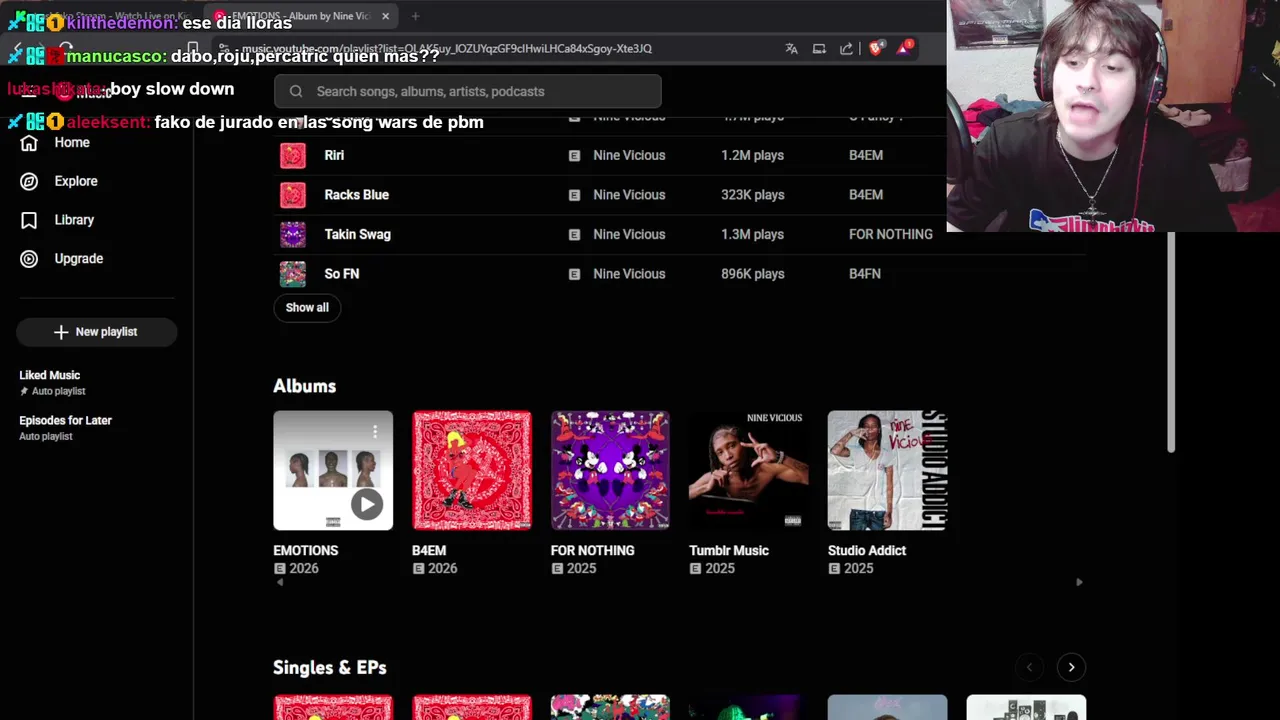
Task: Play the So FN song from its thumbnail
Action: pos(292,274)
